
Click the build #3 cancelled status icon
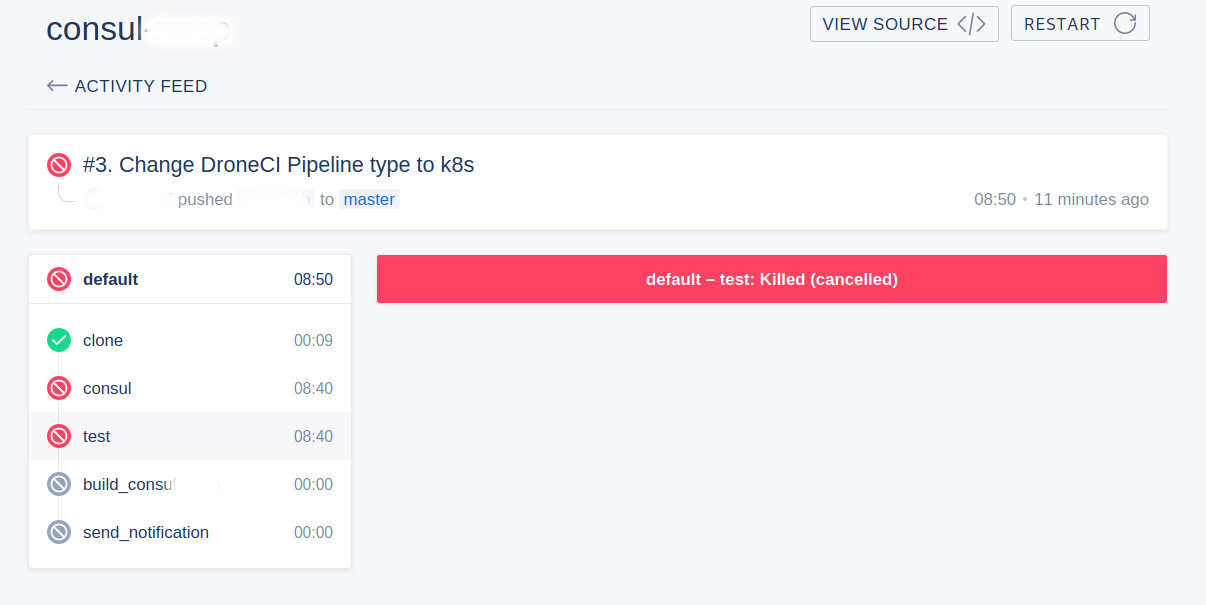coord(59,165)
